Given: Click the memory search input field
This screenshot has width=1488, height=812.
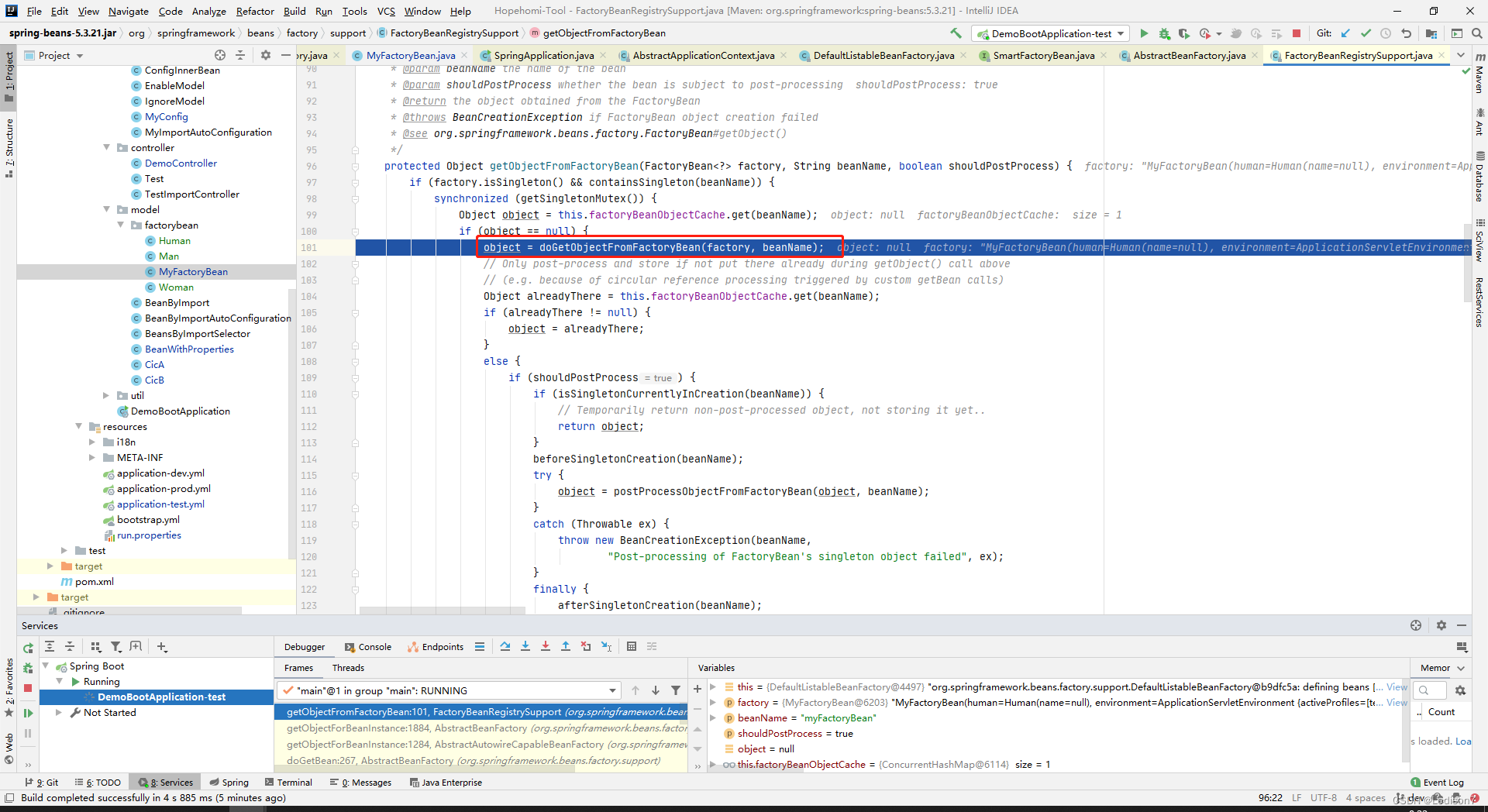Looking at the screenshot, I should click(x=1431, y=690).
